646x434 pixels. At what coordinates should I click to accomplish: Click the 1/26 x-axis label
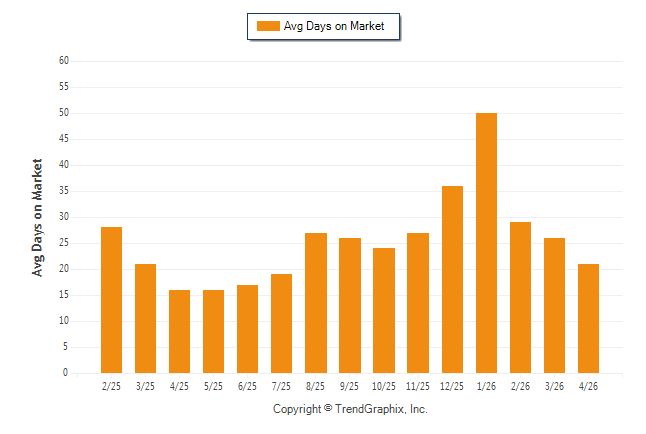click(486, 386)
